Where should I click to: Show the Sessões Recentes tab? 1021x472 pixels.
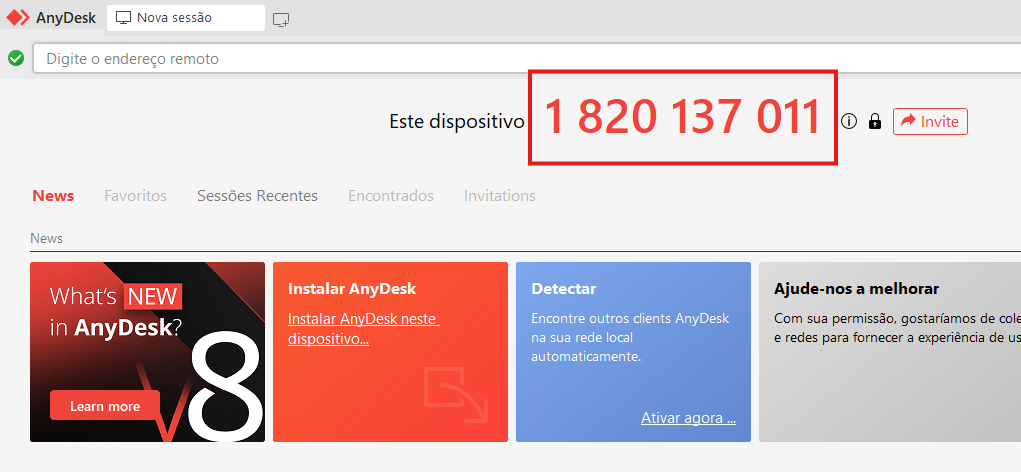(x=257, y=196)
